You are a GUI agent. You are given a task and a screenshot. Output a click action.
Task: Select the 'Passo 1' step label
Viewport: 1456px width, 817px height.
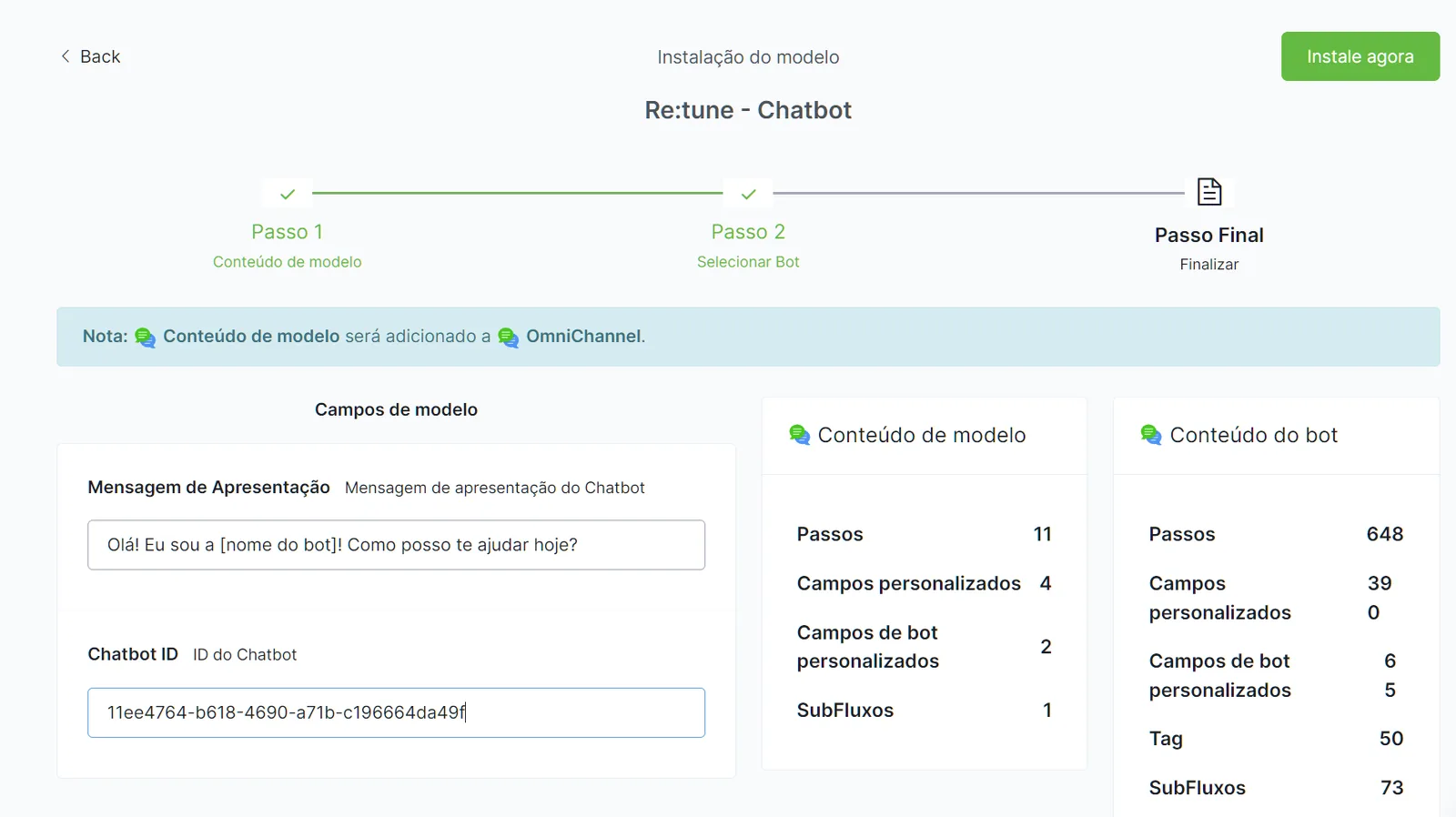coord(288,232)
